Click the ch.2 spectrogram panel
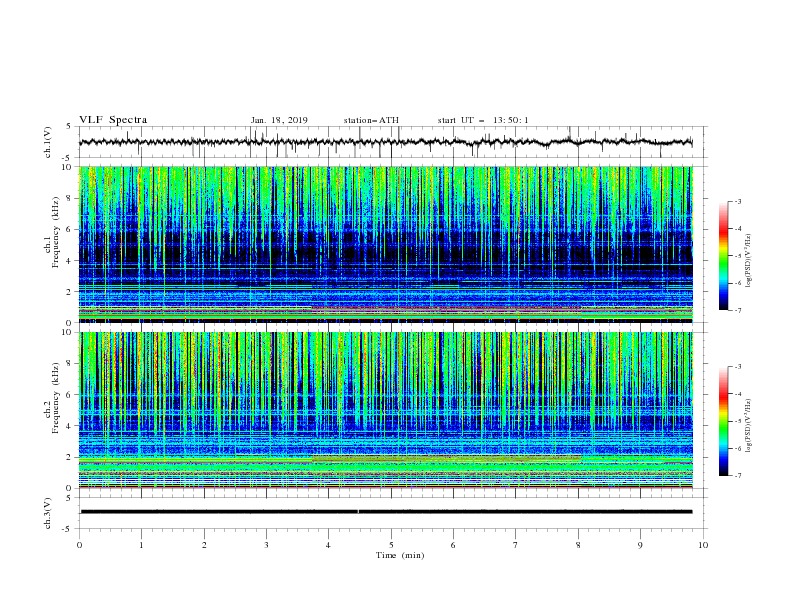Image resolution: width=792 pixels, height=612 pixels. point(385,410)
